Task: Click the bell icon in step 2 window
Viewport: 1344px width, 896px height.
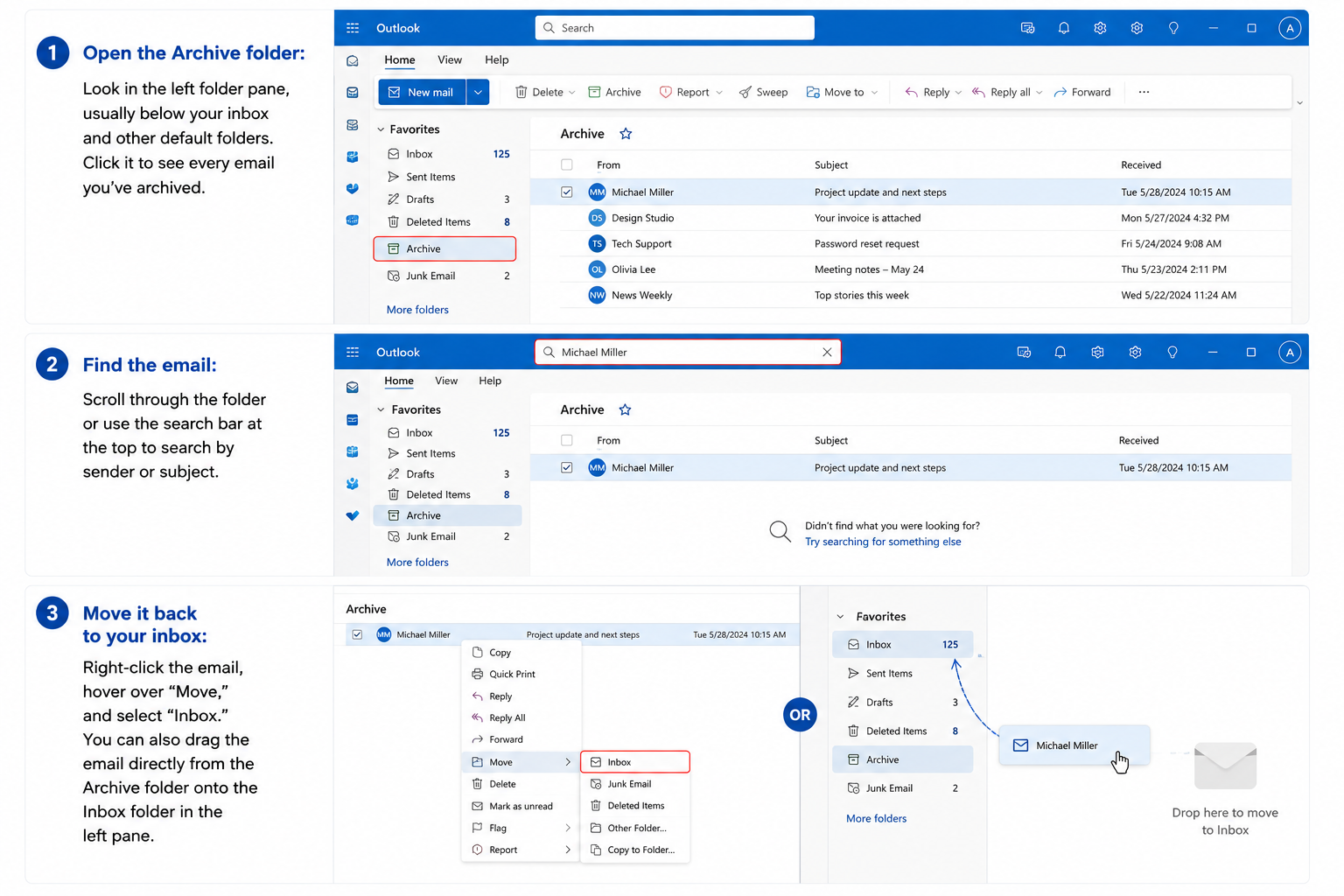Action: click(1060, 352)
